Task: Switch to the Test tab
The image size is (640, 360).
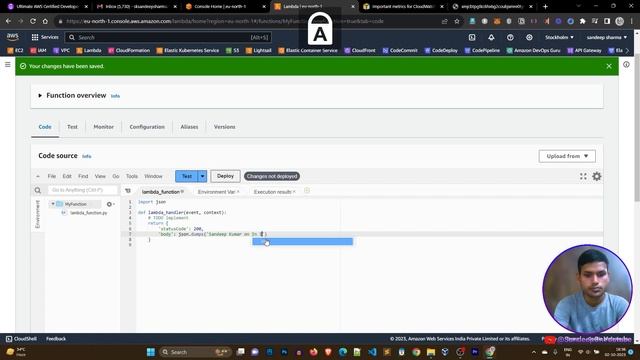Action: pyautogui.click(x=72, y=127)
